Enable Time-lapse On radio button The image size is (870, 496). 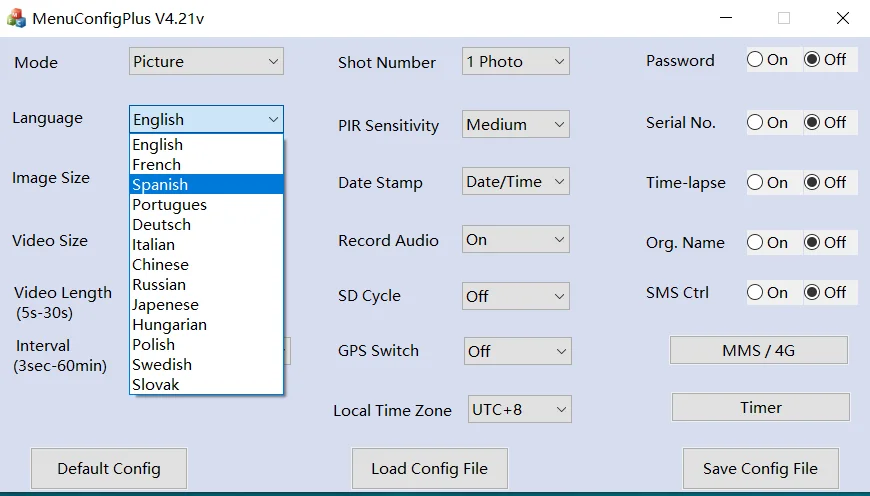(757, 183)
